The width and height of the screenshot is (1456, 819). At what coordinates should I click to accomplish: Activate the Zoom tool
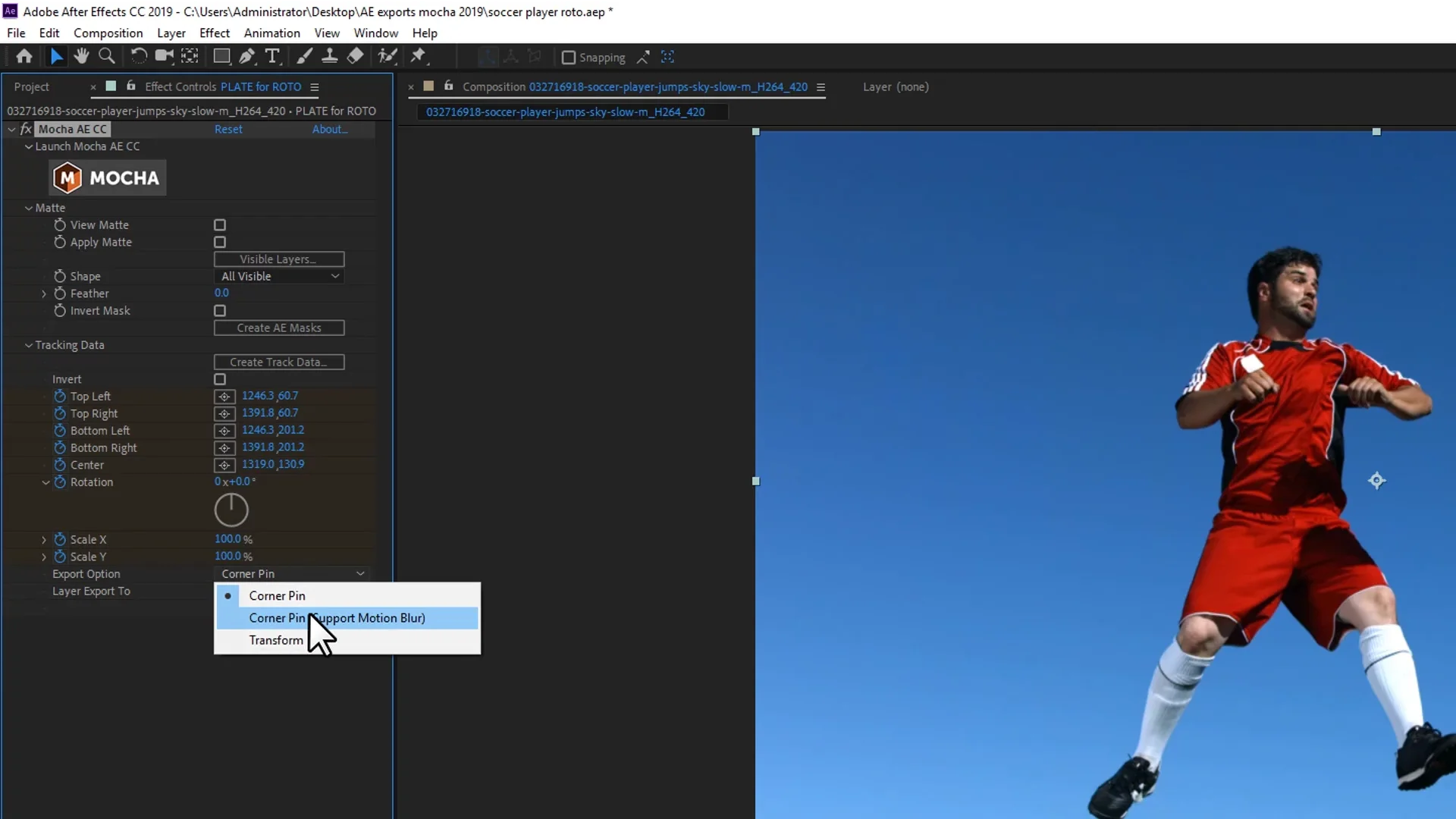tap(107, 56)
